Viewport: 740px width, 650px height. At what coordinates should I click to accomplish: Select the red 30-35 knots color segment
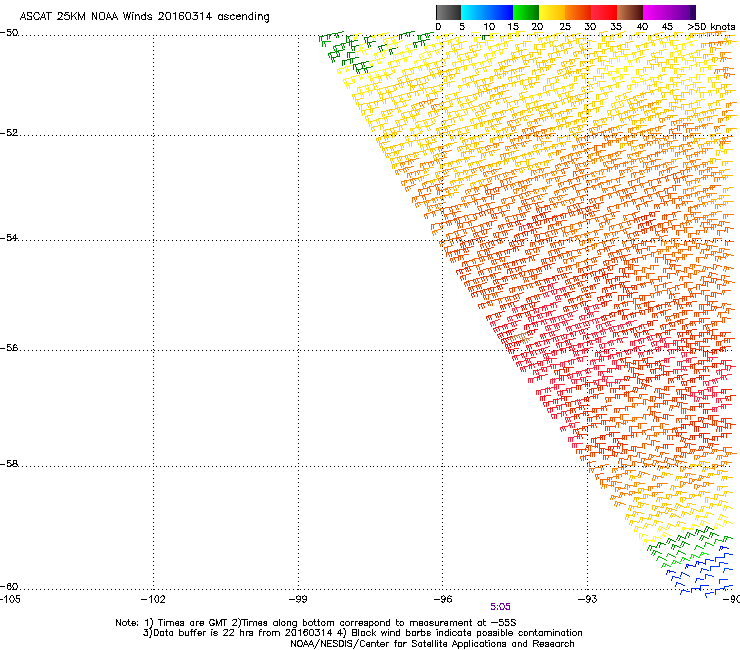pyautogui.click(x=604, y=12)
